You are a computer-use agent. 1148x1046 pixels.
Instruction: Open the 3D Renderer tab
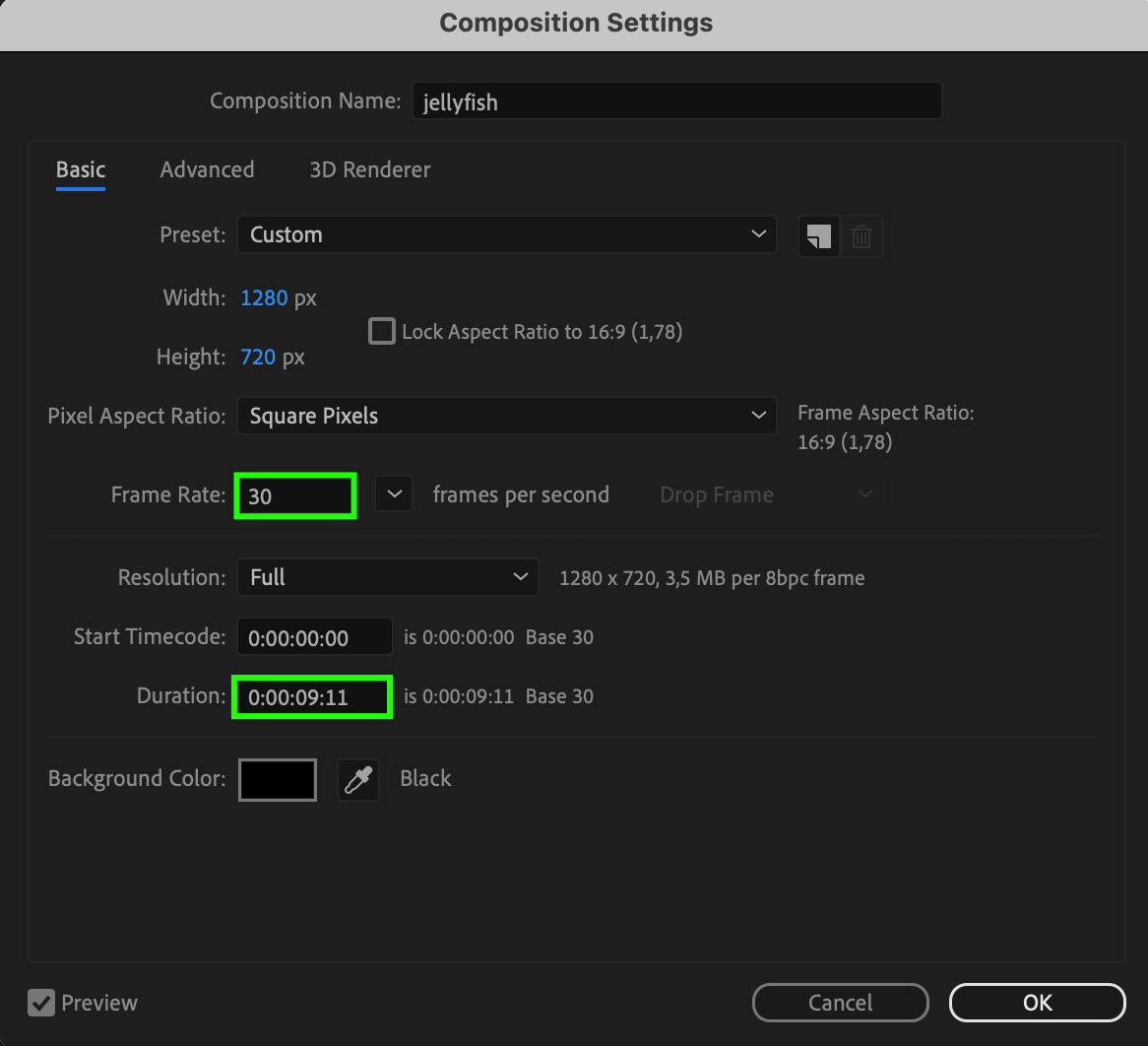[369, 169]
